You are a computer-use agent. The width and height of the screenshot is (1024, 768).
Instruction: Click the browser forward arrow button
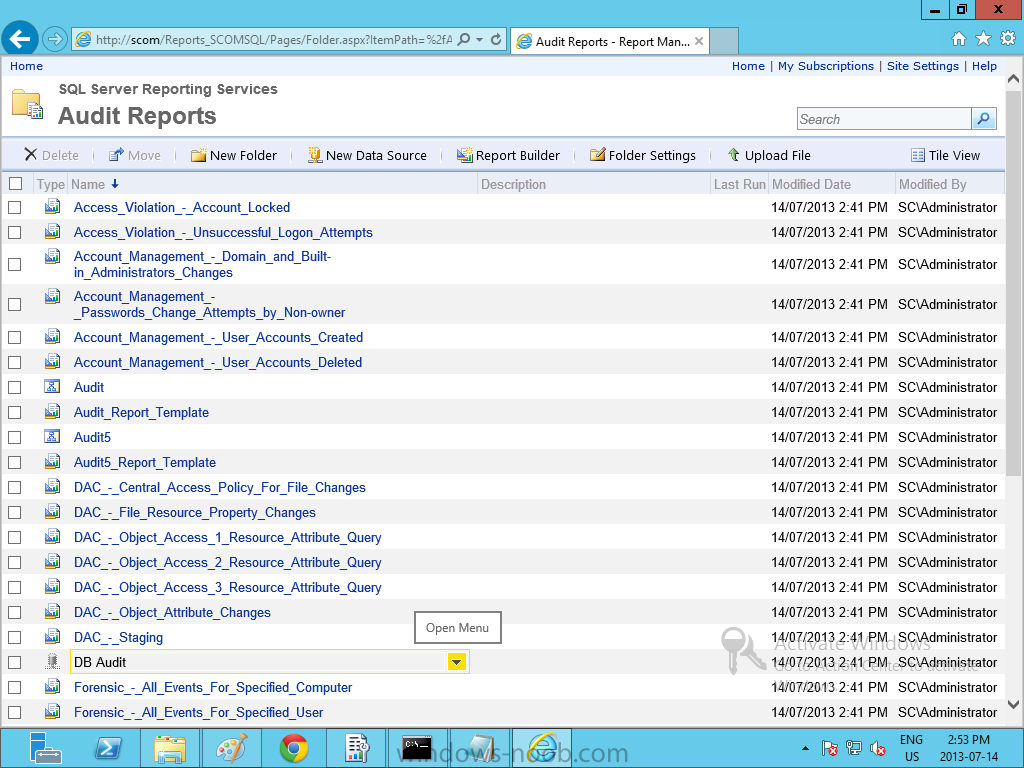point(55,40)
